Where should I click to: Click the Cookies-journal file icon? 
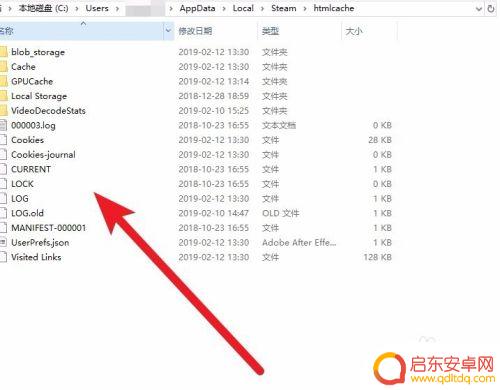3,155
